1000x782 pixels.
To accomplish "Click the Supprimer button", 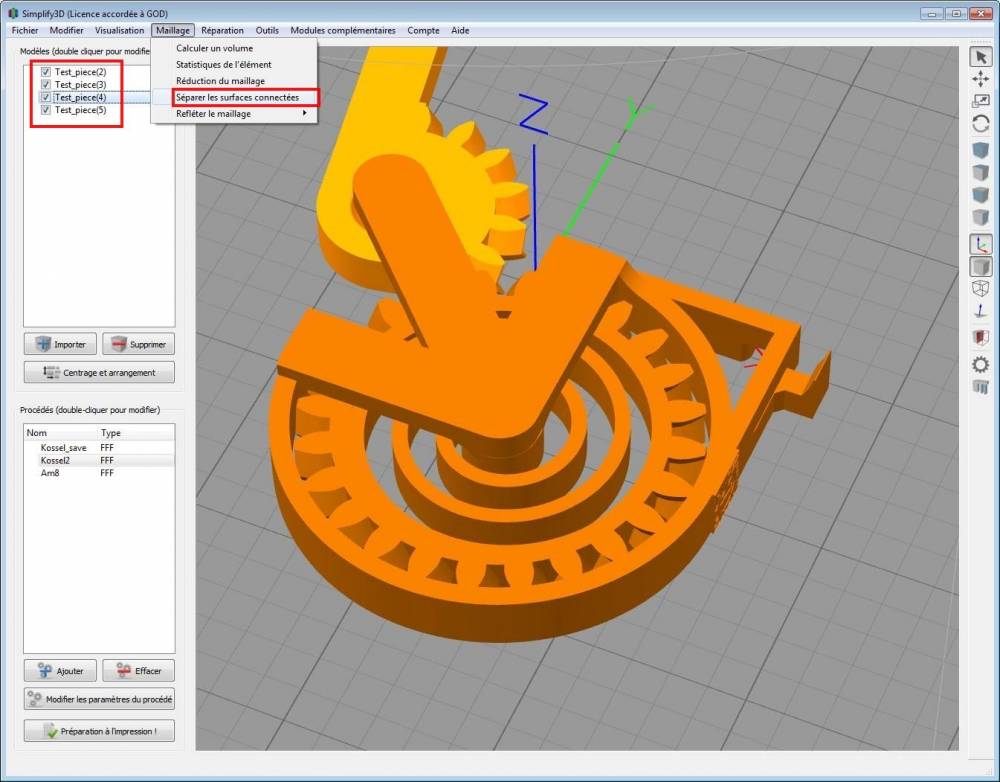I will pos(138,344).
